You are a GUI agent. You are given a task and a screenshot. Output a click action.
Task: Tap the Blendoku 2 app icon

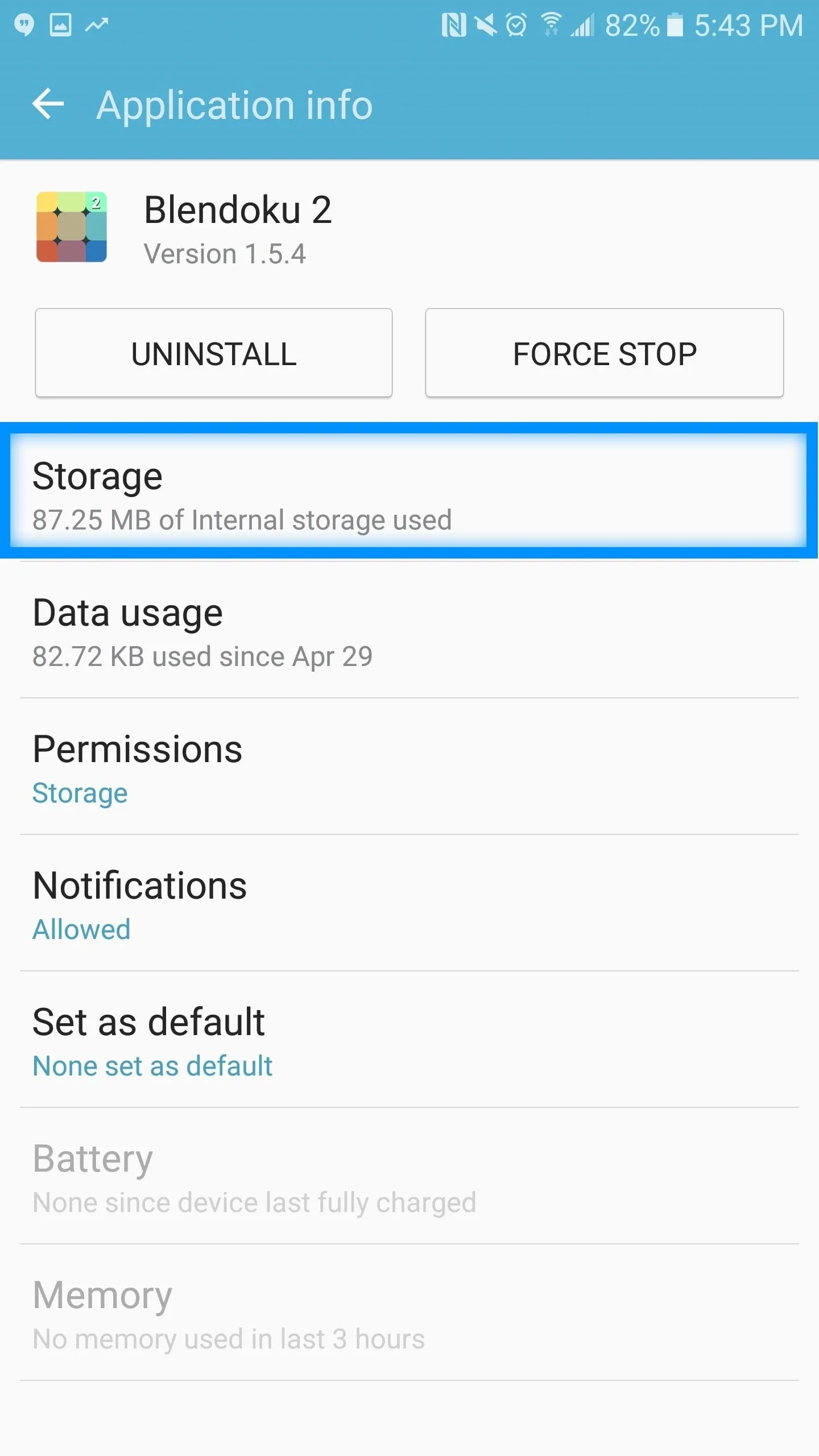(72, 227)
